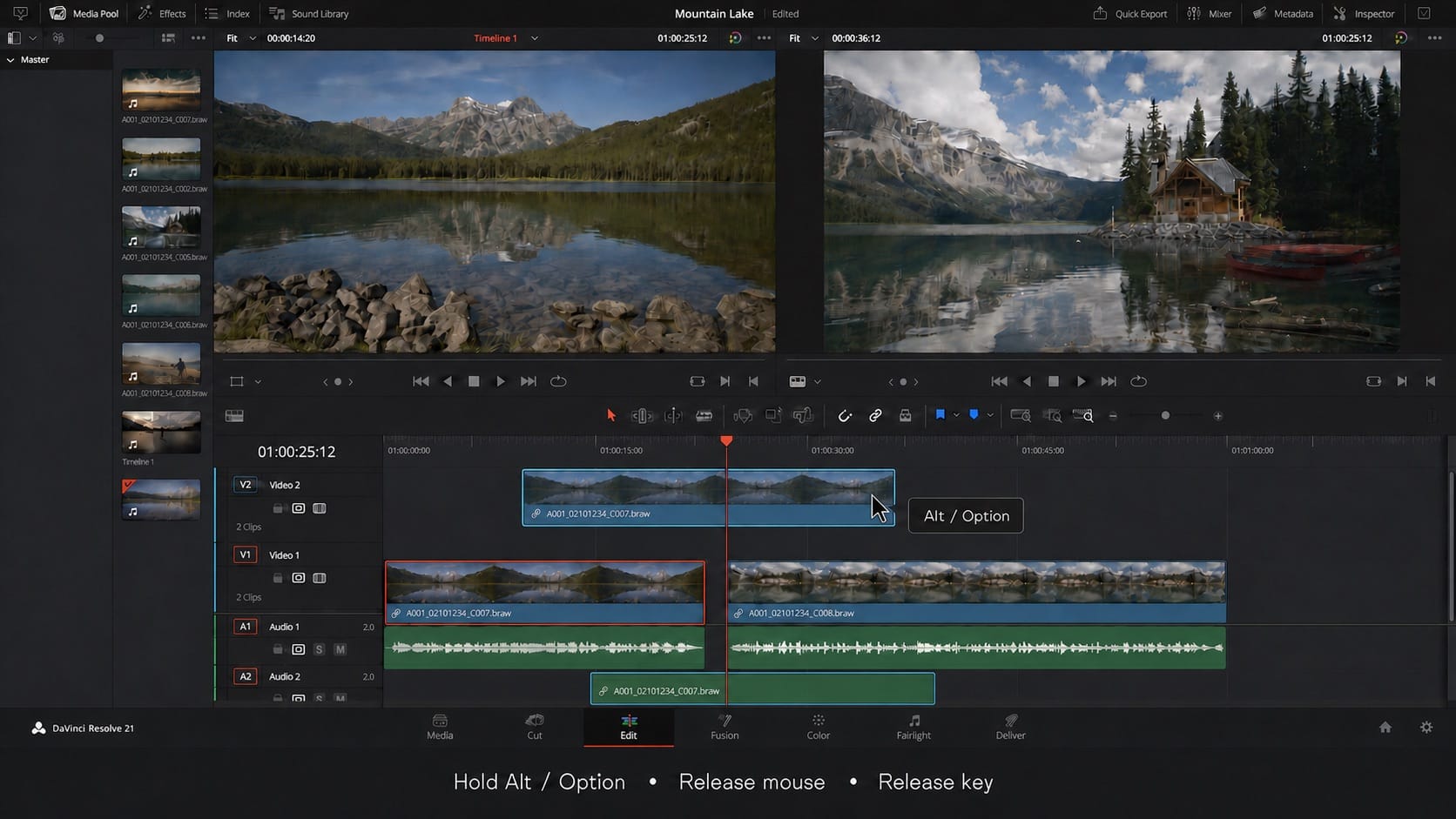1456x819 pixels.
Task: Select the Blade edit tool
Action: click(704, 416)
